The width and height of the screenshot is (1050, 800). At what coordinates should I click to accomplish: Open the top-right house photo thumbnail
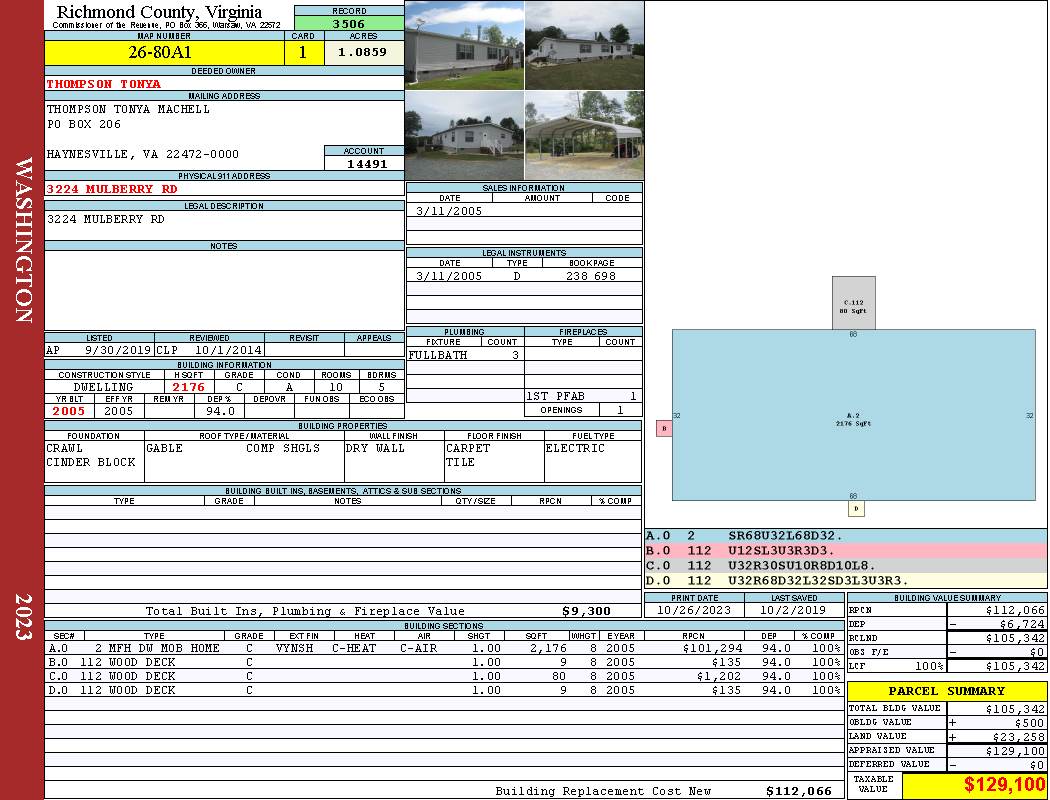click(x=584, y=45)
